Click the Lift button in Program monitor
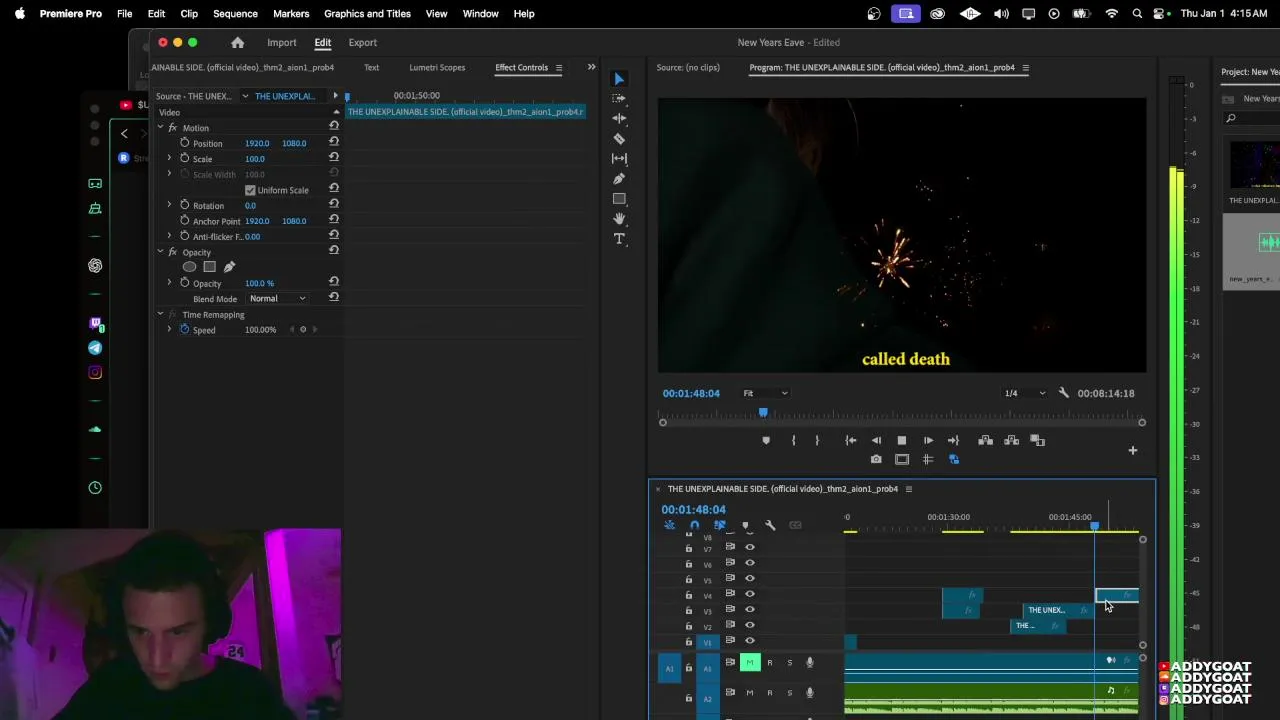 985,440
